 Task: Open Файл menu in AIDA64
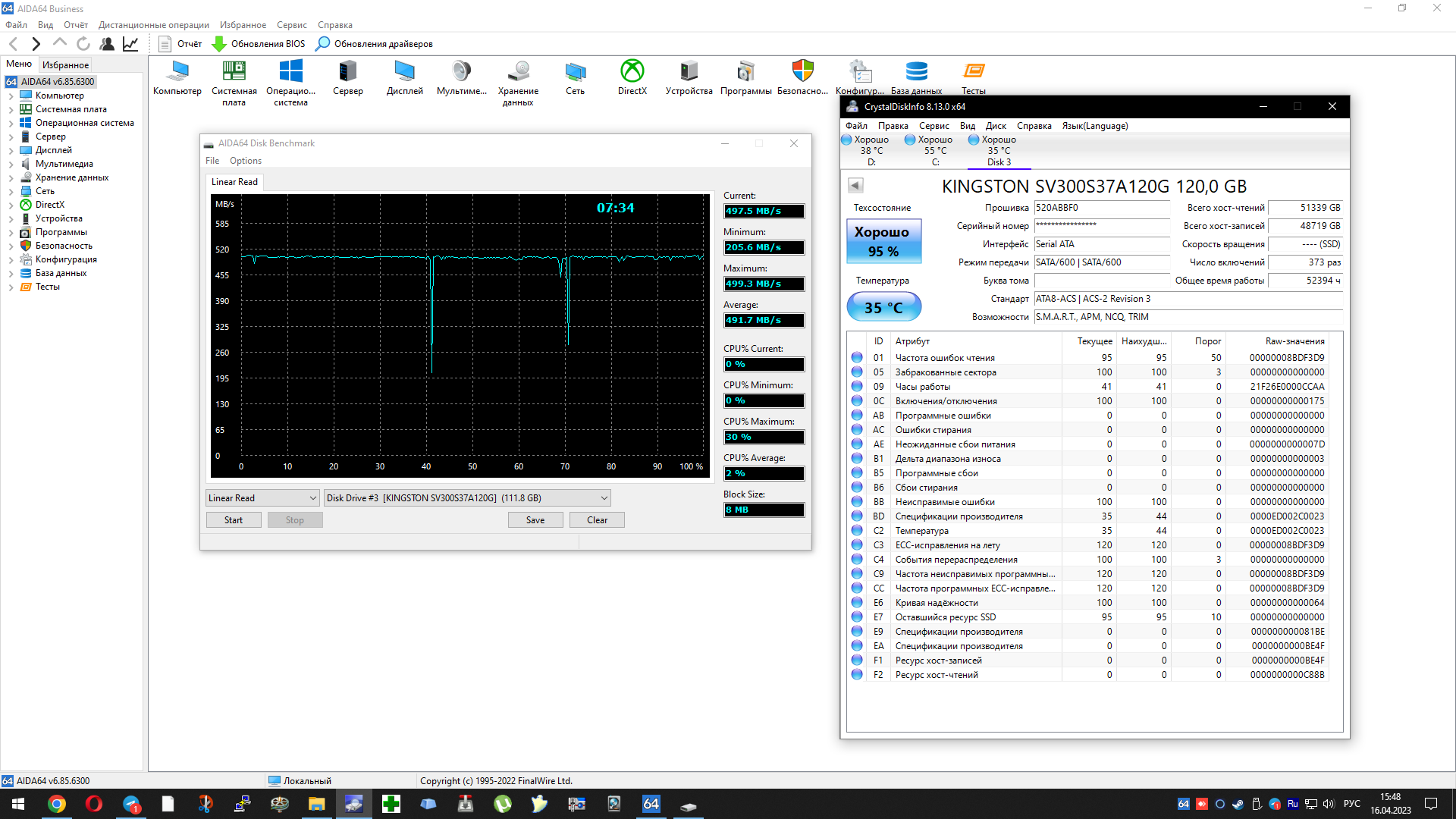[16, 25]
